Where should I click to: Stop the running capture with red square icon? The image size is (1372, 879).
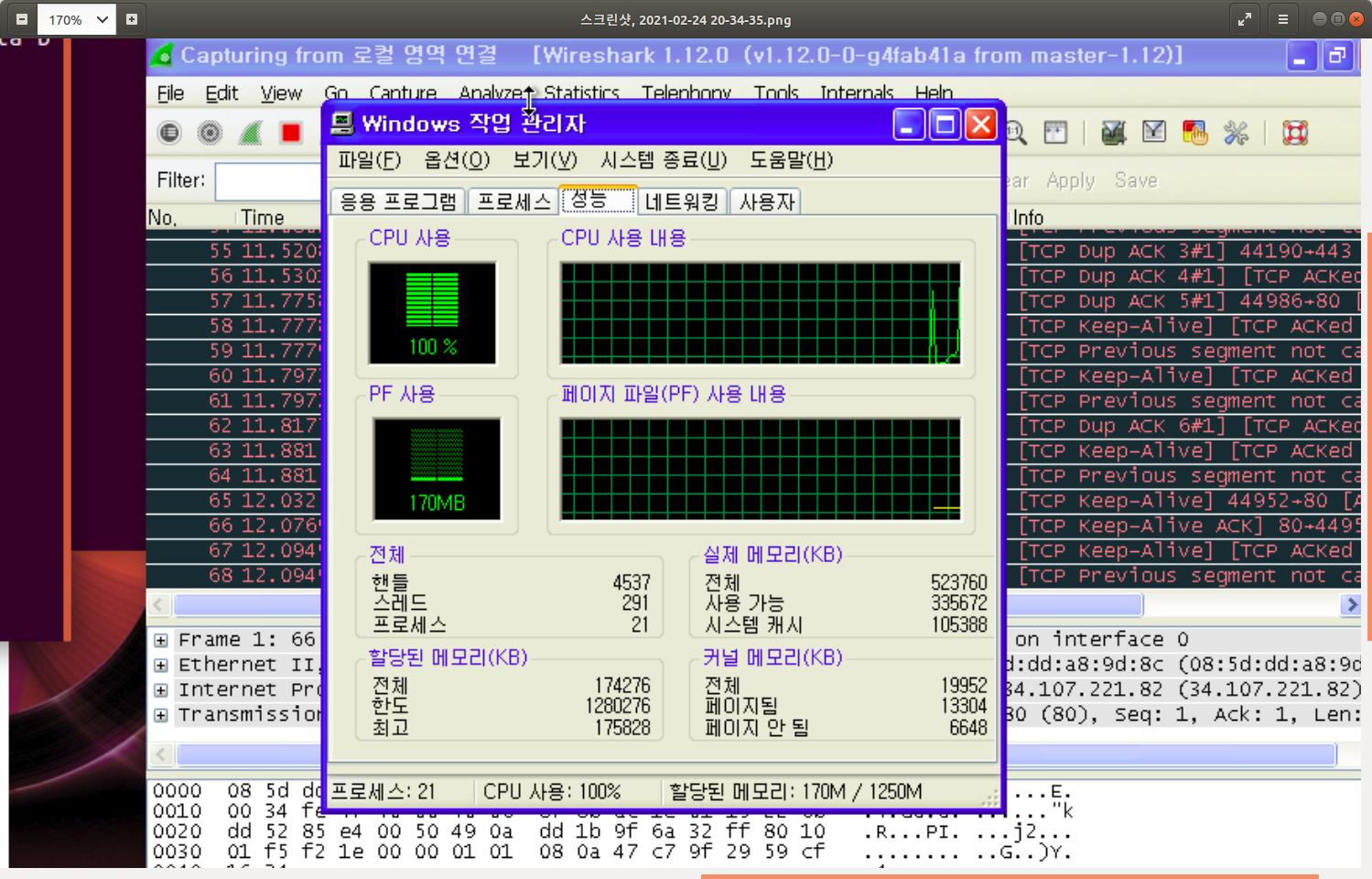pyautogui.click(x=291, y=133)
